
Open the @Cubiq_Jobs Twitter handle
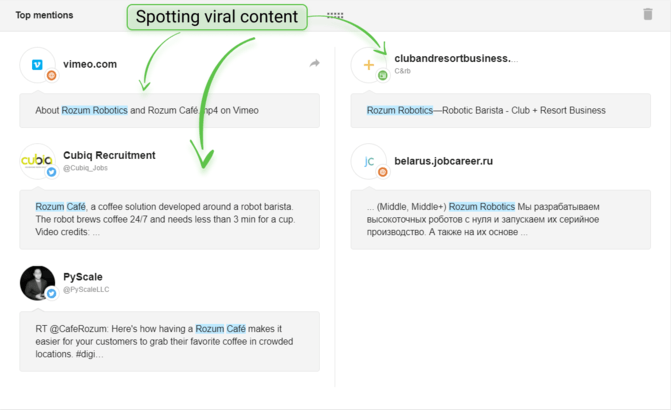[x=85, y=168]
